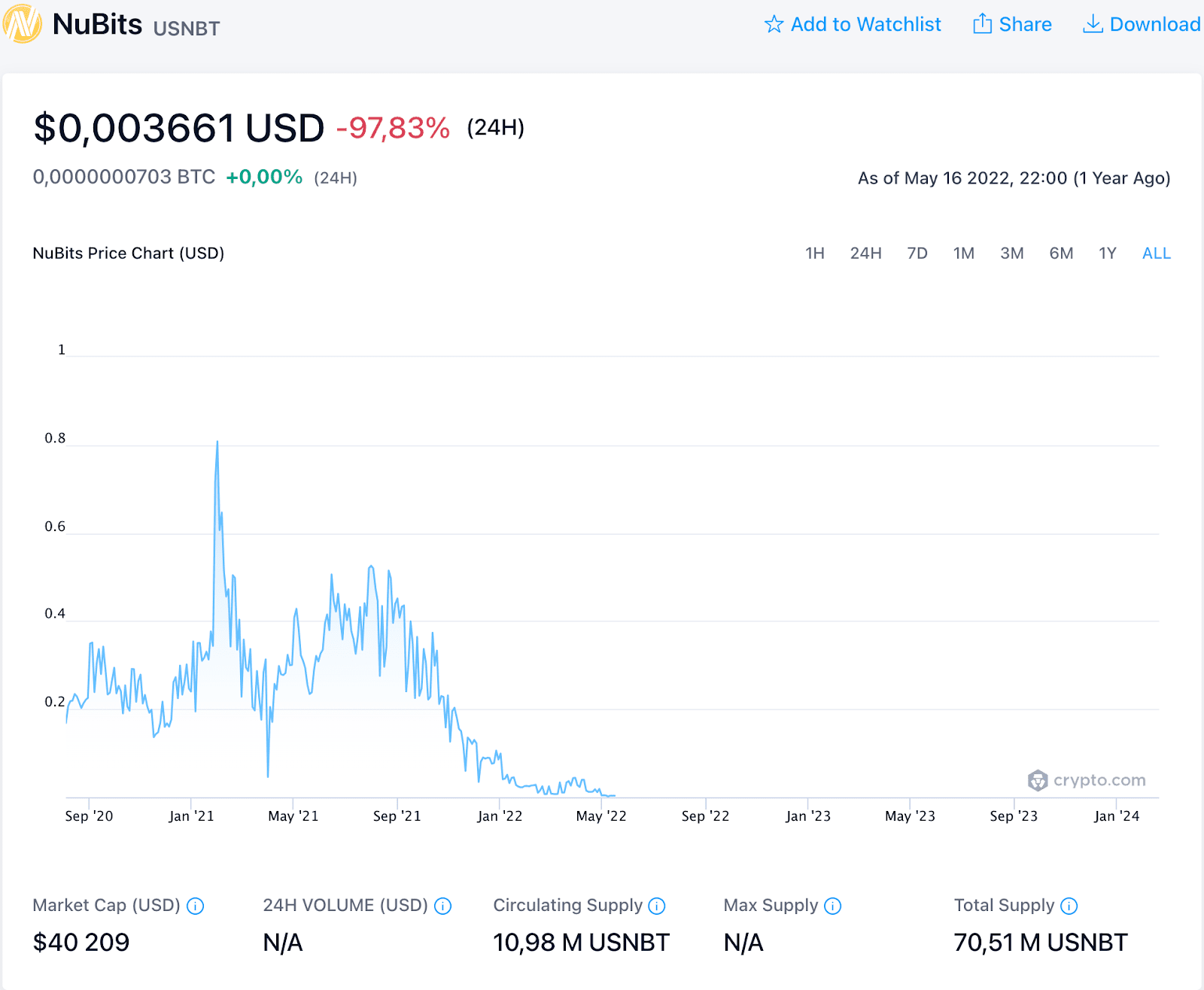Screen dimensions: 1204x990
Task: Select the ALL chart range
Action: [x=1157, y=254]
